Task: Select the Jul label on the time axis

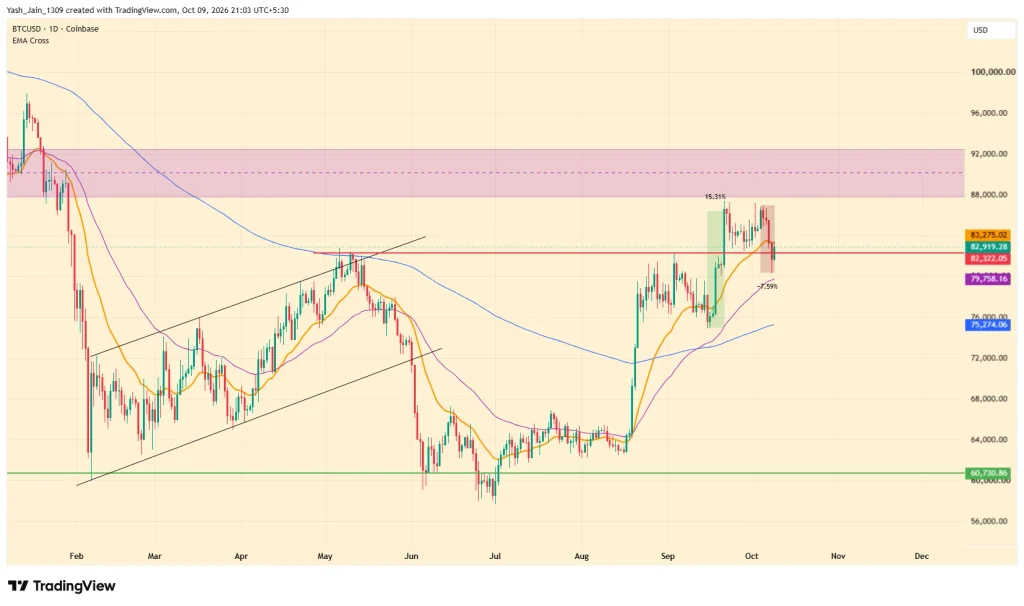Action: point(495,556)
